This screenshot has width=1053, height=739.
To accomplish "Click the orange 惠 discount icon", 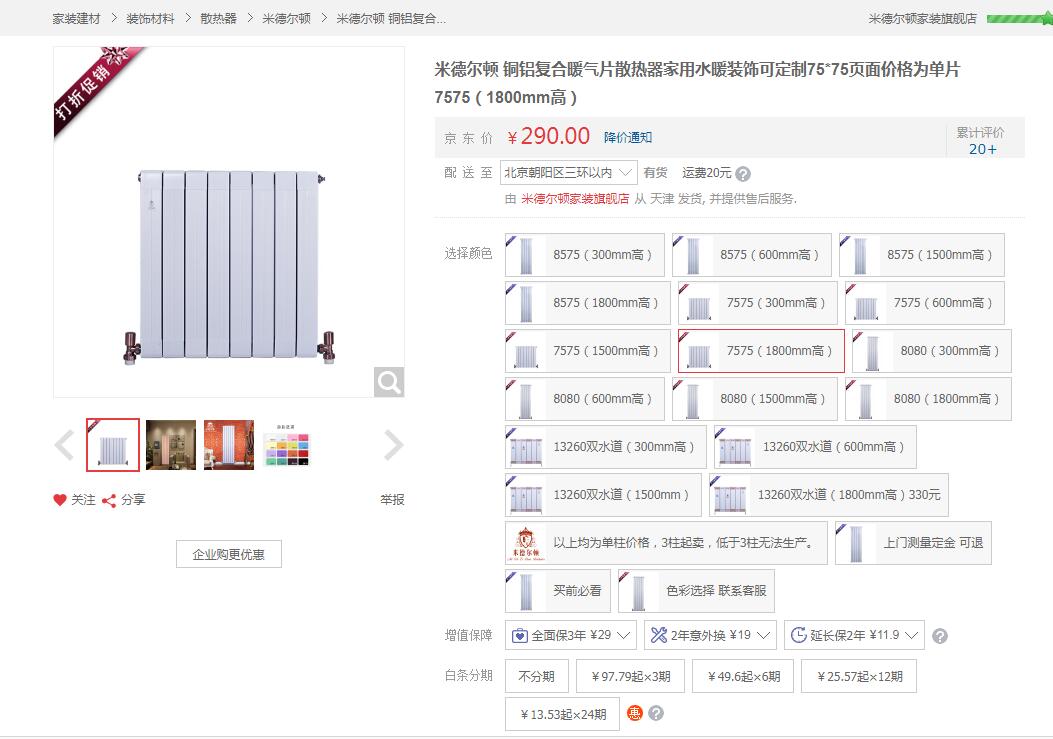I will point(635,713).
